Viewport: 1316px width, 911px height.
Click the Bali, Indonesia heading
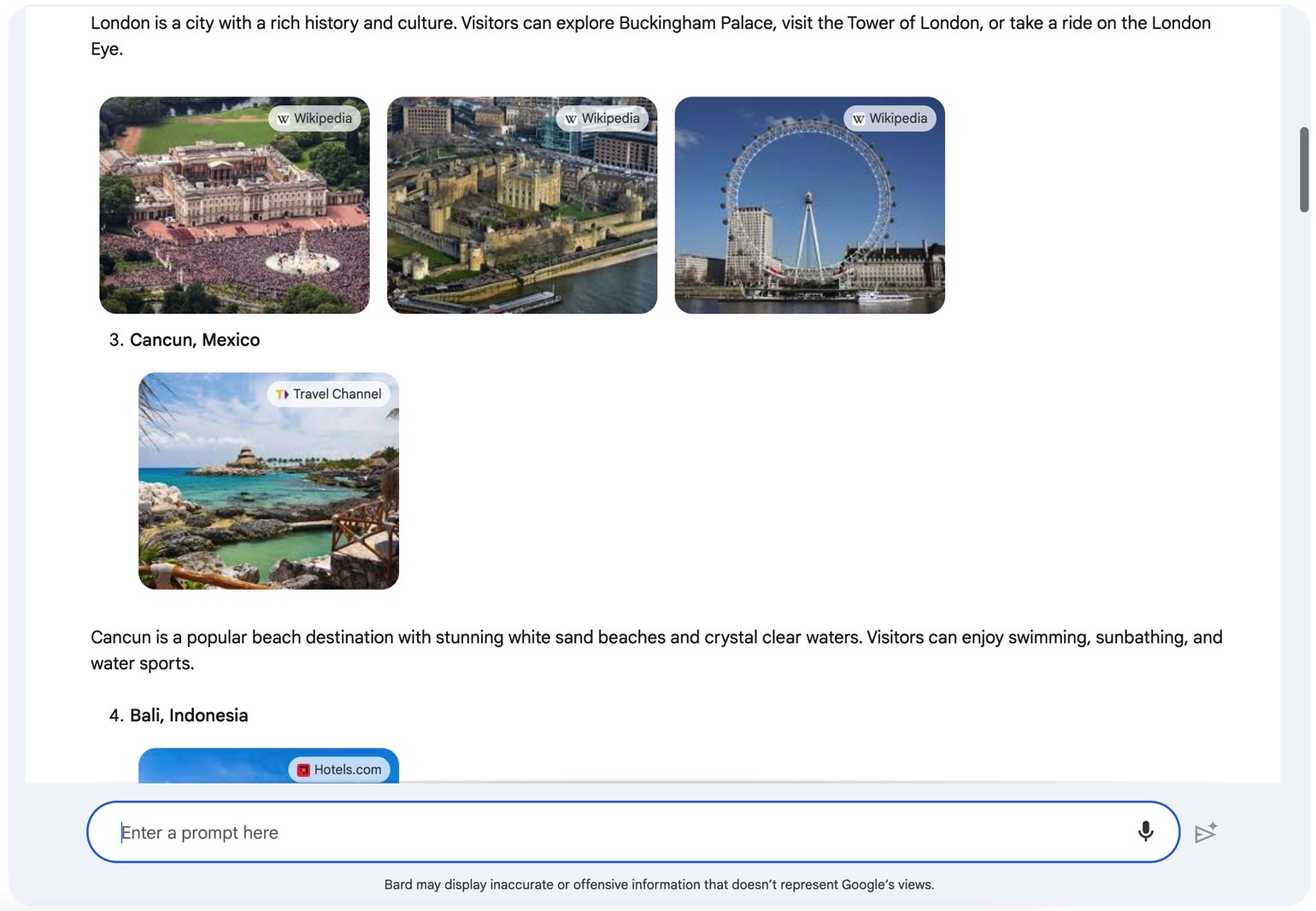(x=189, y=715)
